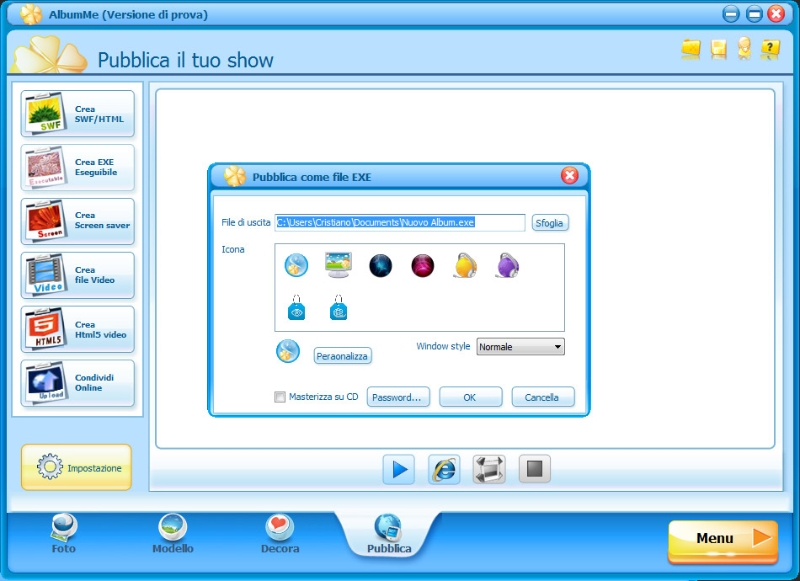Screen dimensions: 800x581
Task: Enable the Masterizza su CD checkbox
Action: [x=280, y=397]
